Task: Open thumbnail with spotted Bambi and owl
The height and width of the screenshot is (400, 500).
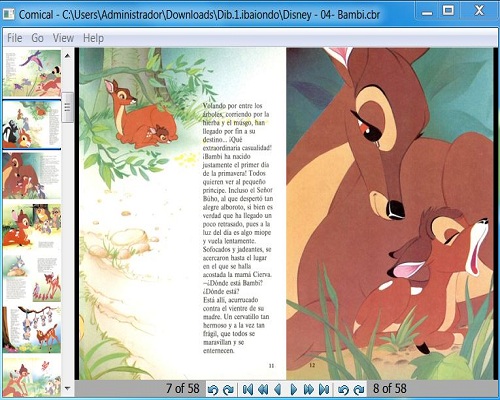Action: pyautogui.click(x=32, y=227)
